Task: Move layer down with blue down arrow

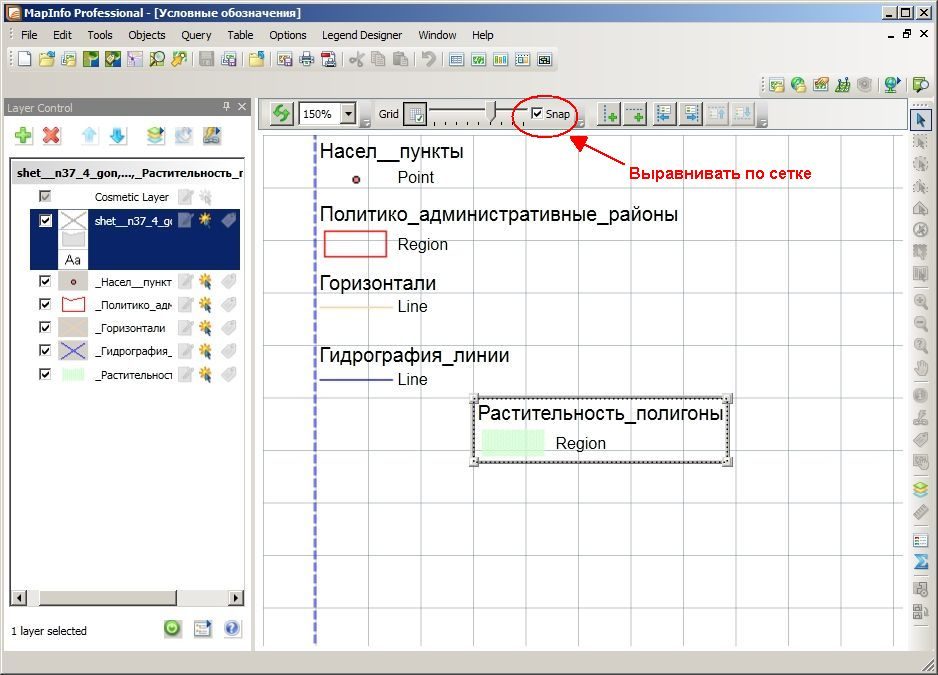Action: pyautogui.click(x=117, y=135)
